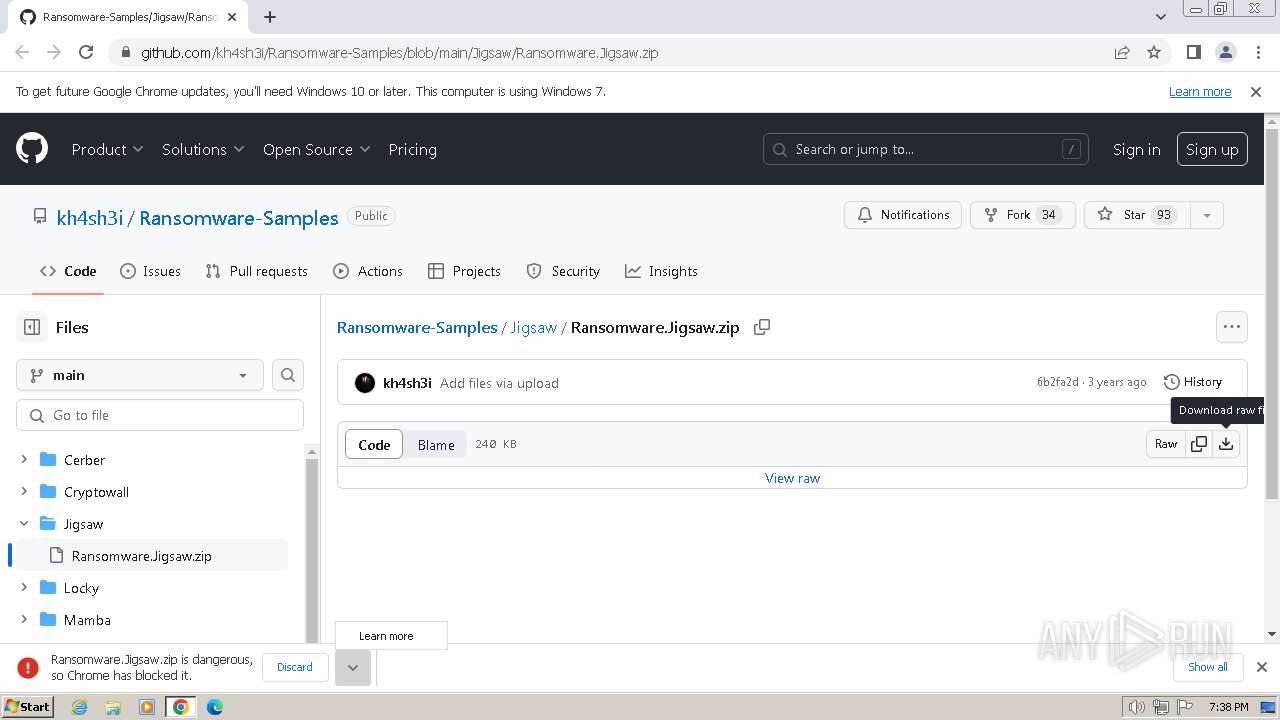Bookmark this page with the star icon
Viewport: 1280px width, 720px height.
[x=1154, y=52]
